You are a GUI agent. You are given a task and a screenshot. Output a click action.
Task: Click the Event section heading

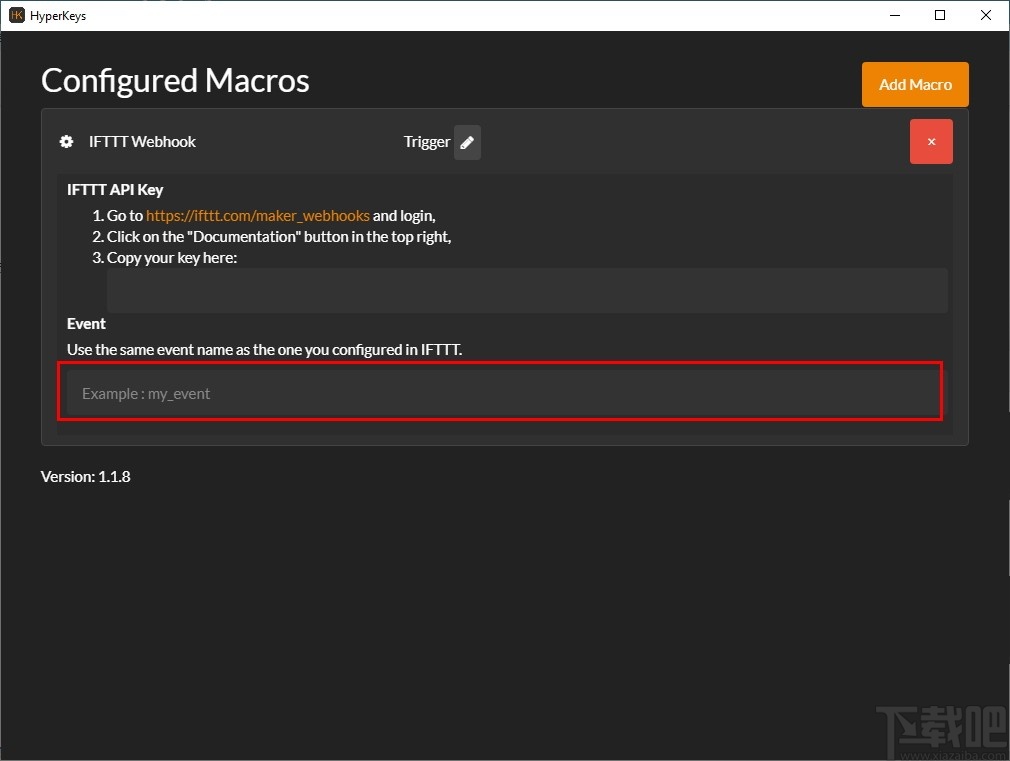coord(86,324)
